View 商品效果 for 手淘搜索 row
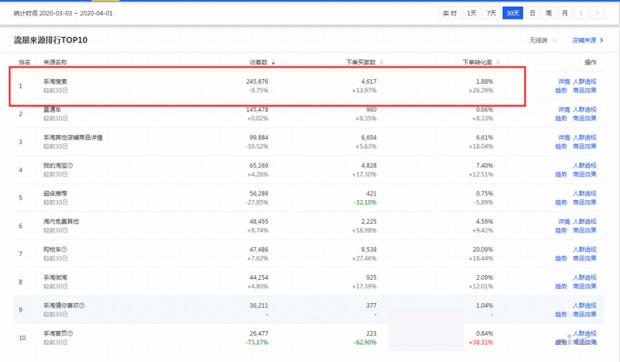The width and height of the screenshot is (620, 362). (x=585, y=90)
